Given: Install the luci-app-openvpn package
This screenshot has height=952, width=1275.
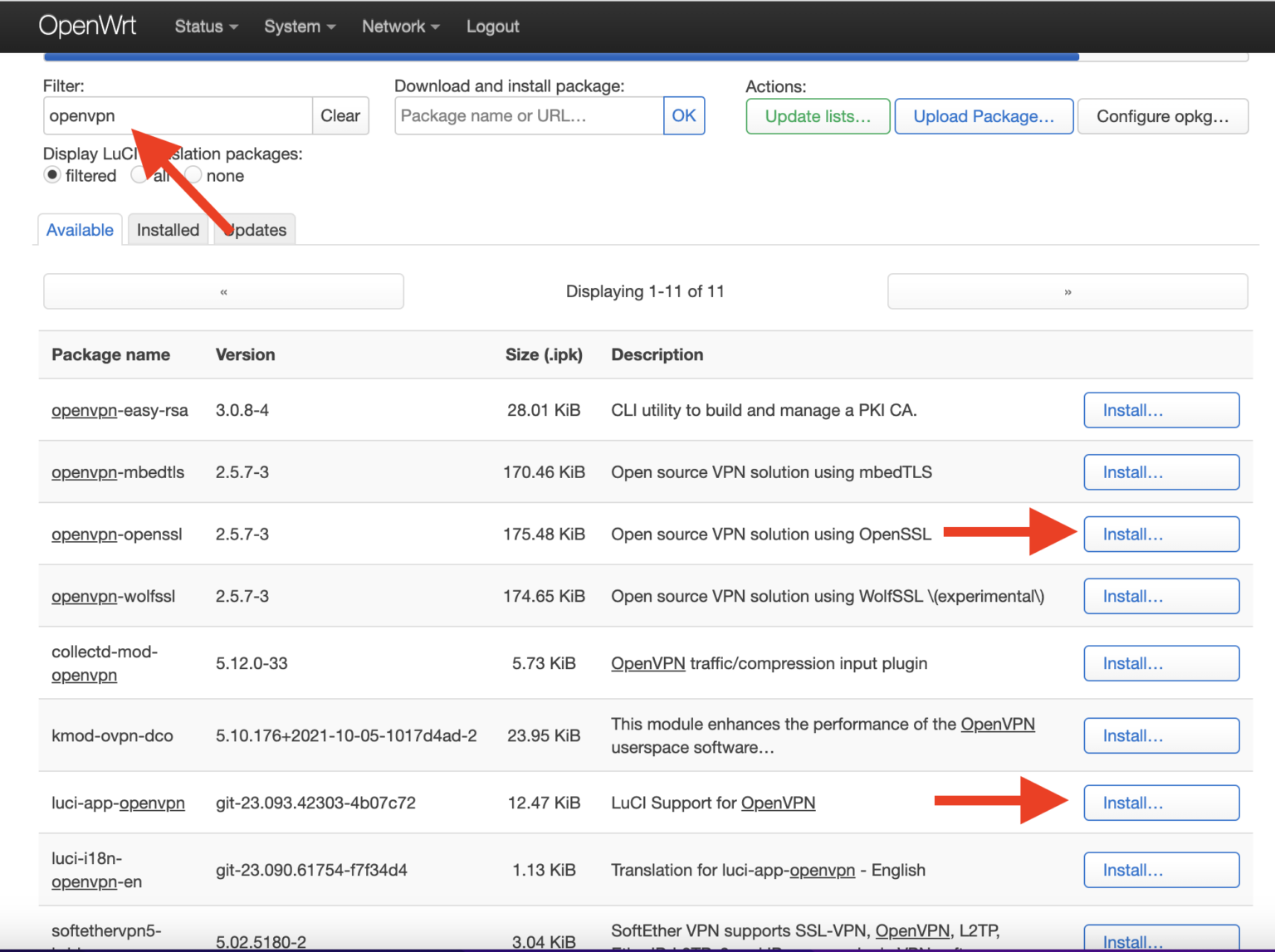Looking at the screenshot, I should (1160, 803).
